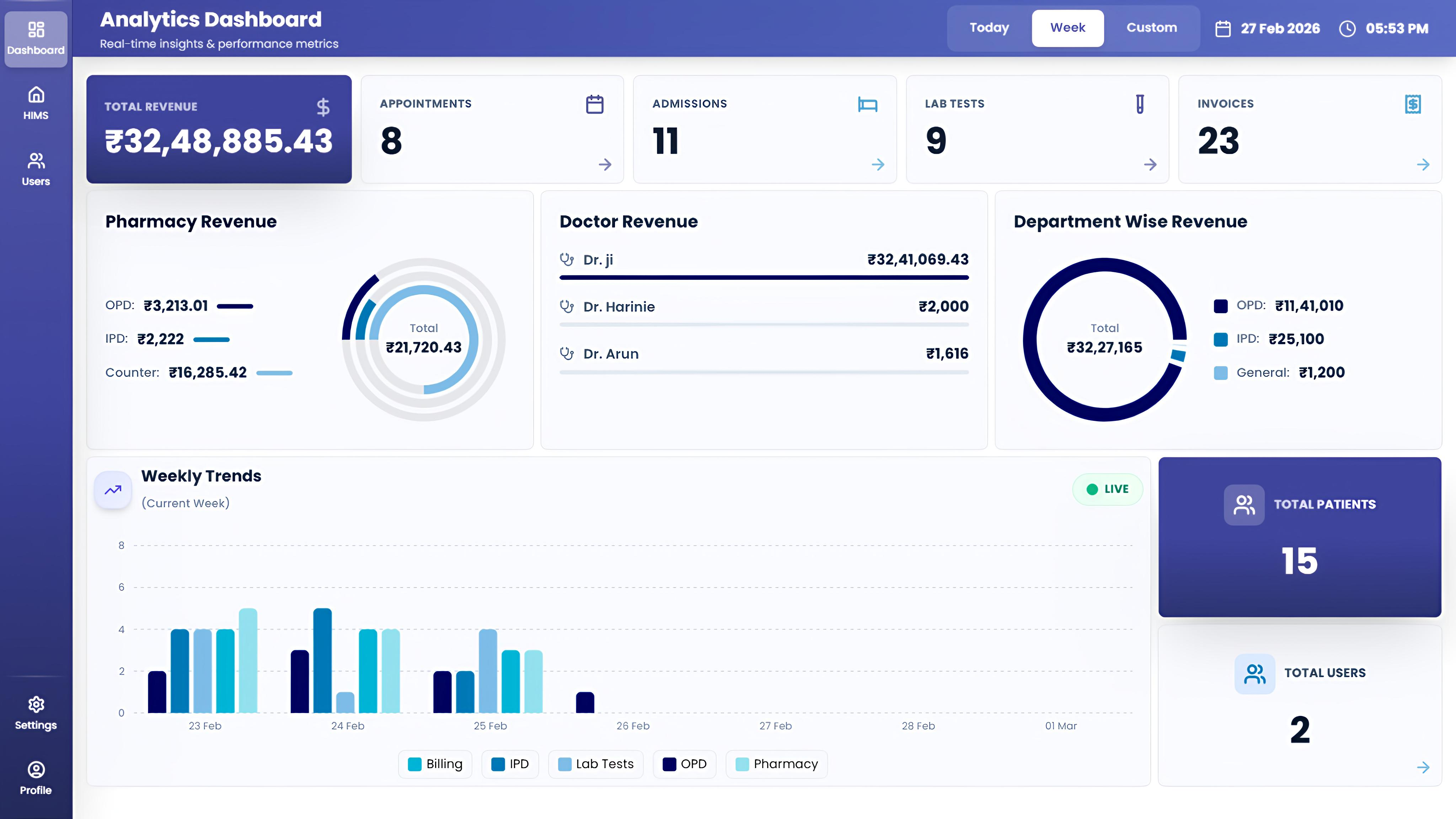
Task: Expand Invoices details with the arrow
Action: click(x=1423, y=165)
